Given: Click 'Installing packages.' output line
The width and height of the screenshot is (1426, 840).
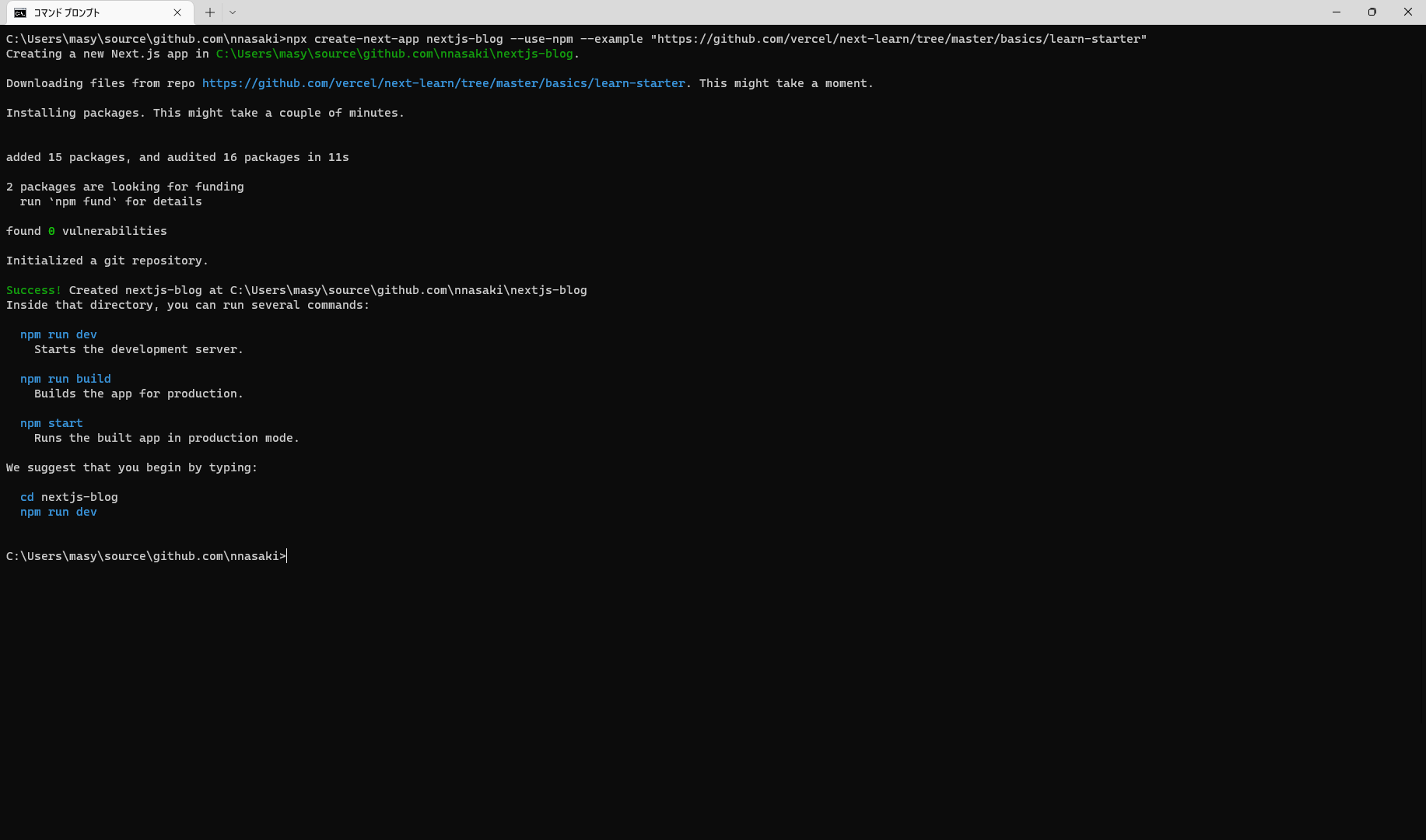Looking at the screenshot, I should 205,113.
